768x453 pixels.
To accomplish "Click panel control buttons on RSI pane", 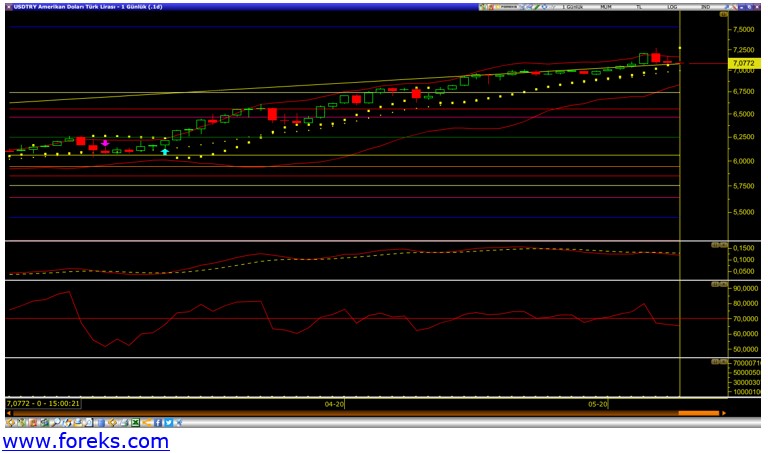I will (x=718, y=285).
